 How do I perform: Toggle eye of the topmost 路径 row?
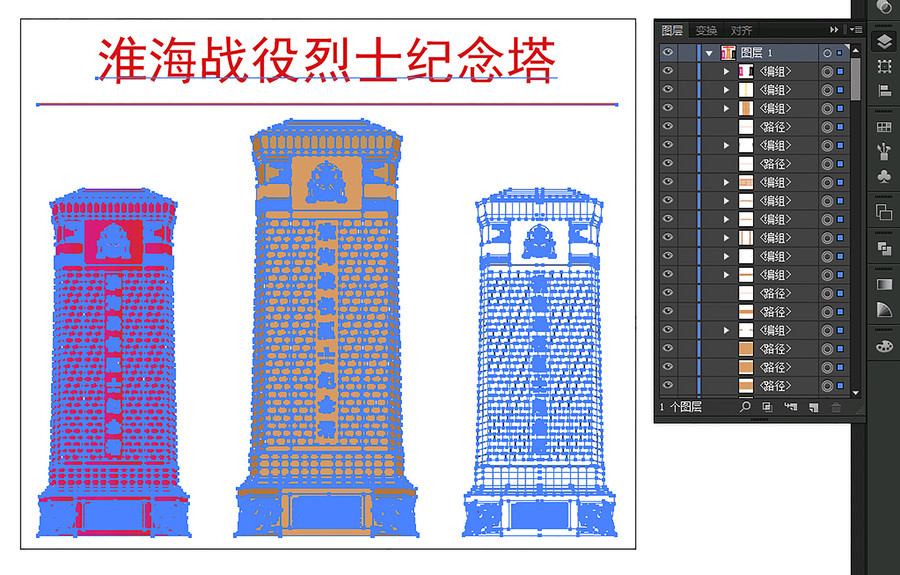[x=668, y=126]
